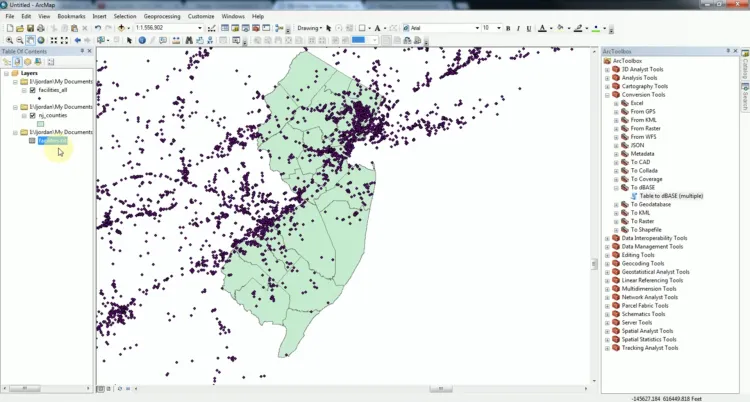Toggle the nj_counties layer visibility checkbox
The image size is (750, 402).
pyautogui.click(x=33, y=115)
